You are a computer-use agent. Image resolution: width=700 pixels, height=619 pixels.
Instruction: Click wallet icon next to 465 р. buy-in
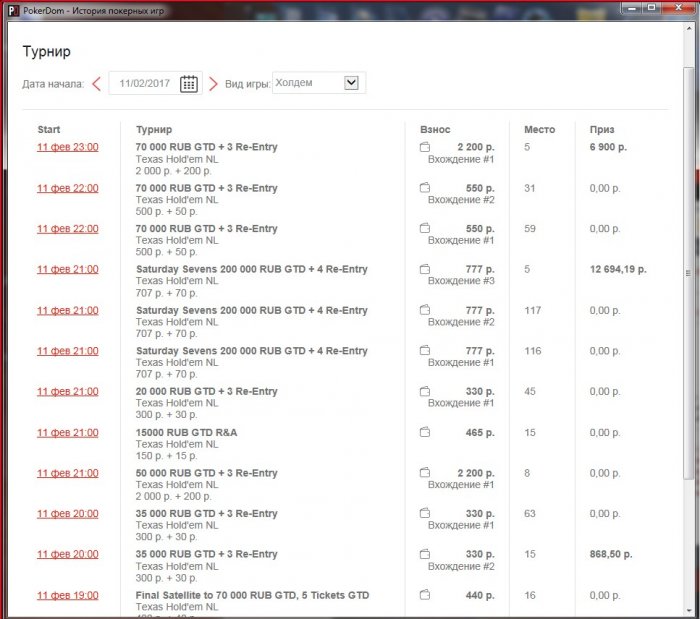(x=425, y=432)
